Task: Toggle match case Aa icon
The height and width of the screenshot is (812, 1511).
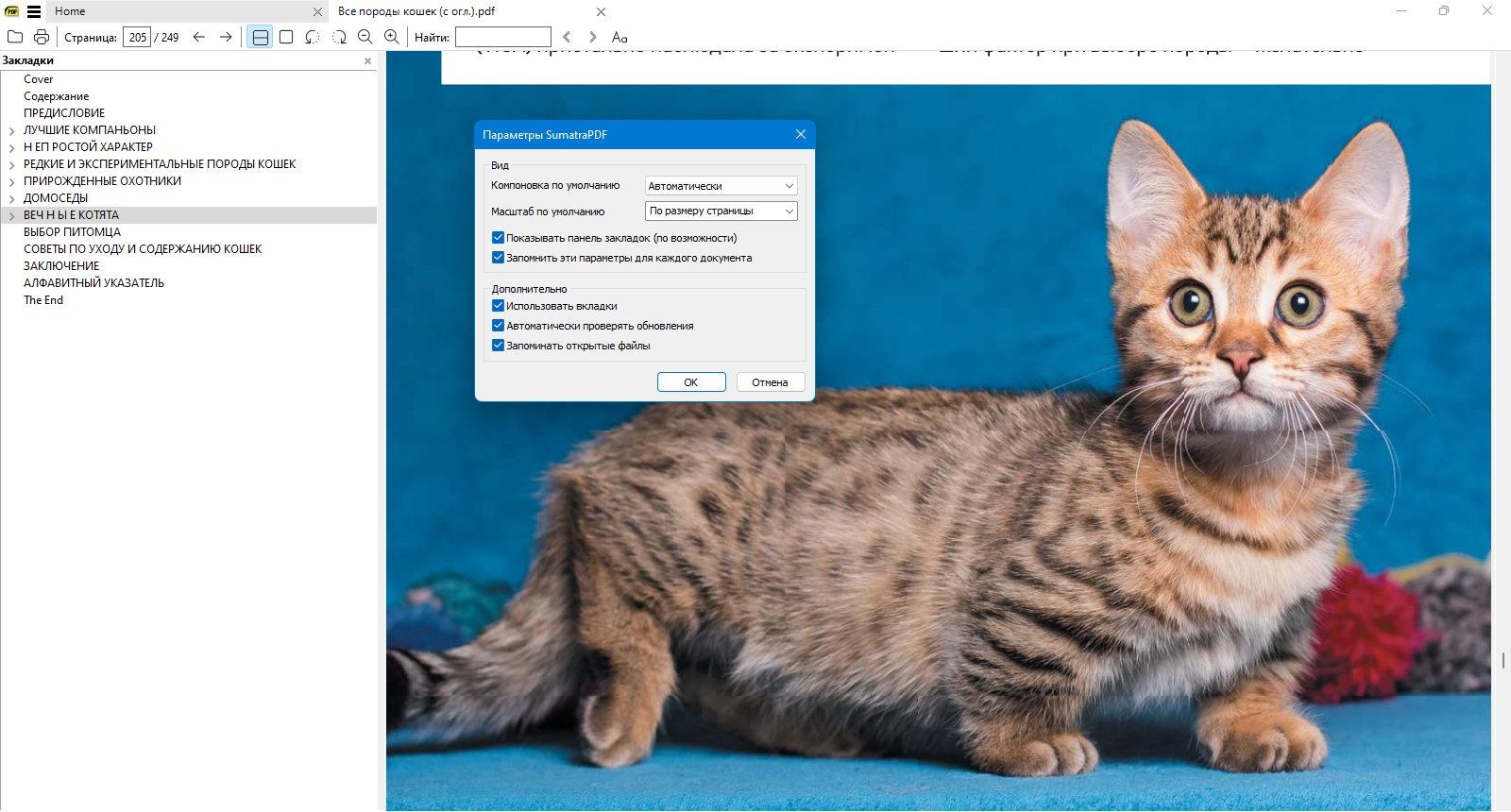Action: (x=620, y=37)
